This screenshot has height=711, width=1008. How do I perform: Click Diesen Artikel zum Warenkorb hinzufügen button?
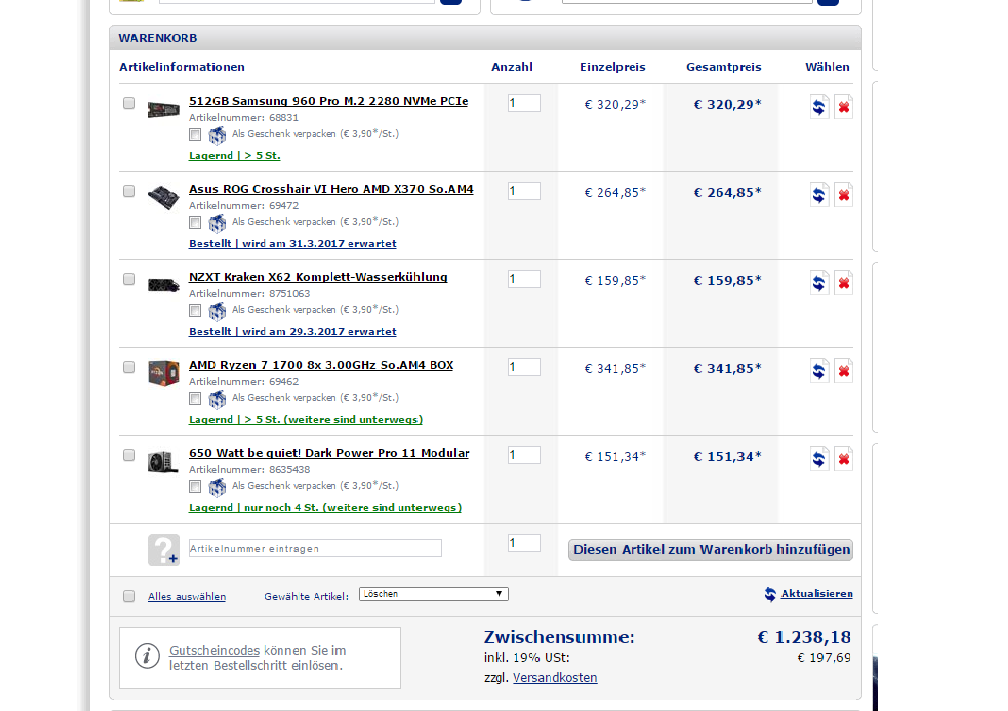tap(710, 550)
